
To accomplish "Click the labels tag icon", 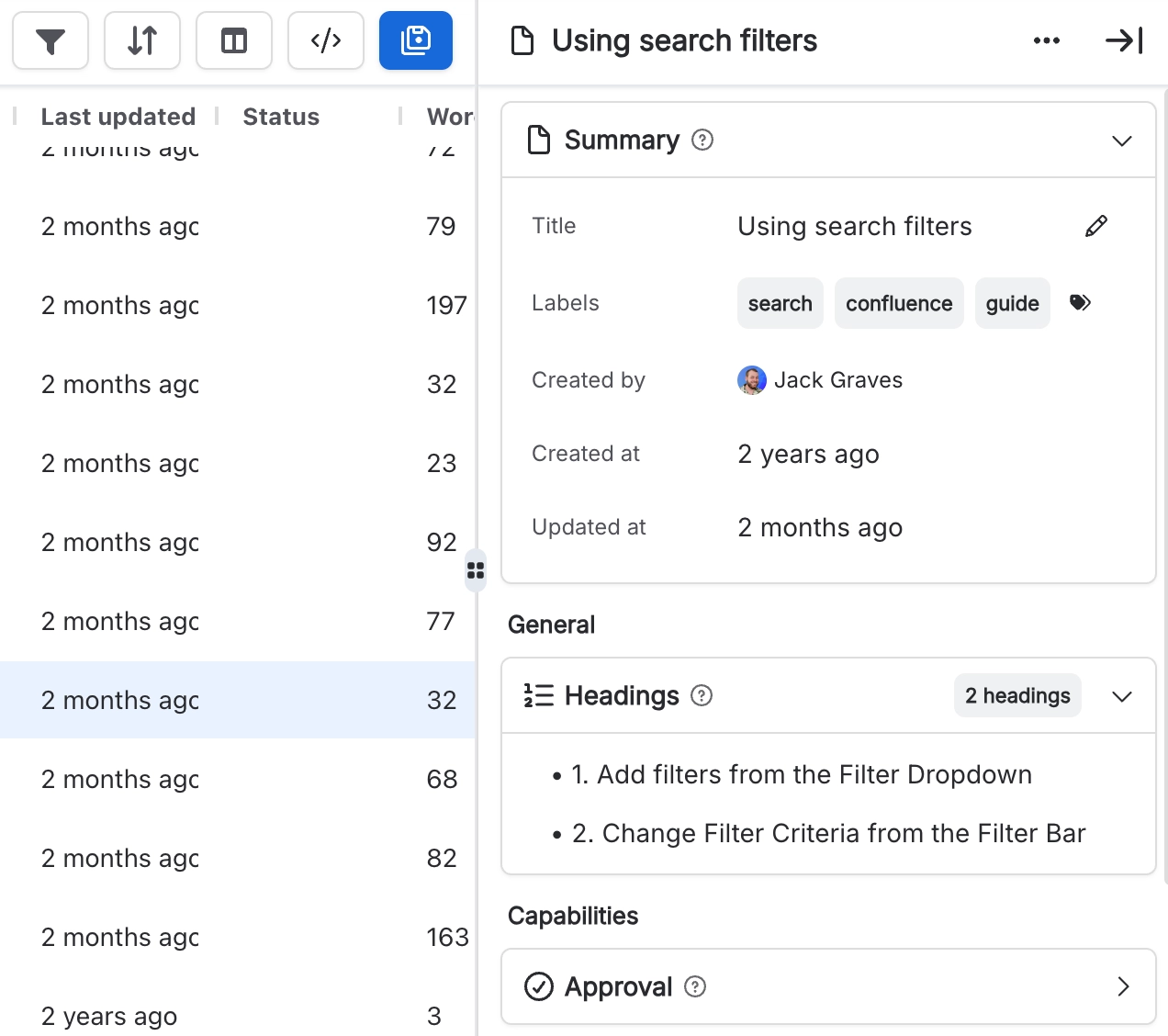I will [x=1081, y=302].
